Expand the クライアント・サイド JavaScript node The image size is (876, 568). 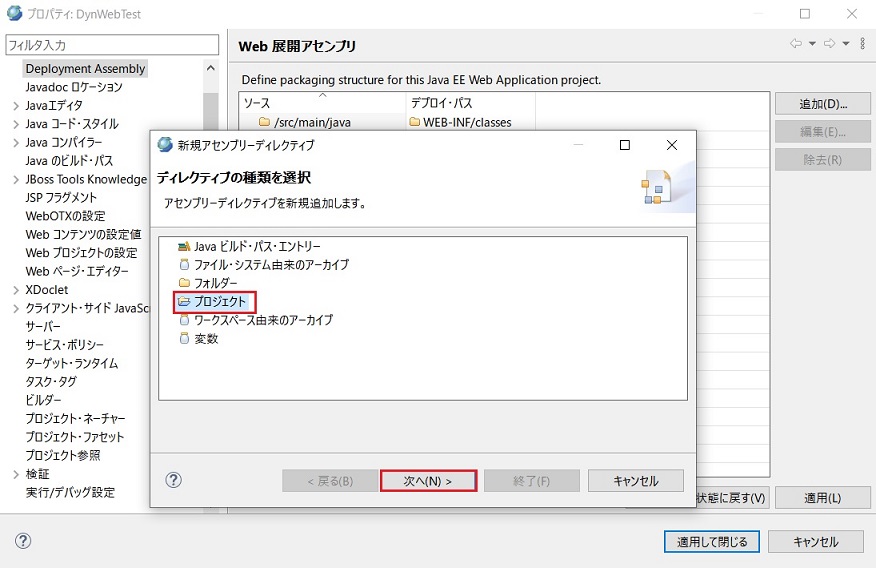[x=16, y=308]
